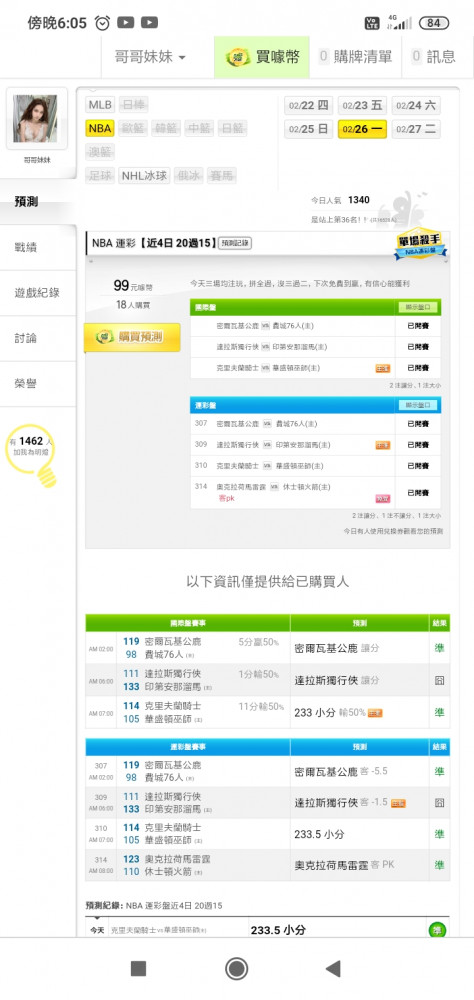Select the NBA league filter
Viewport: 474px width, 1000px height.
pyautogui.click(x=100, y=129)
